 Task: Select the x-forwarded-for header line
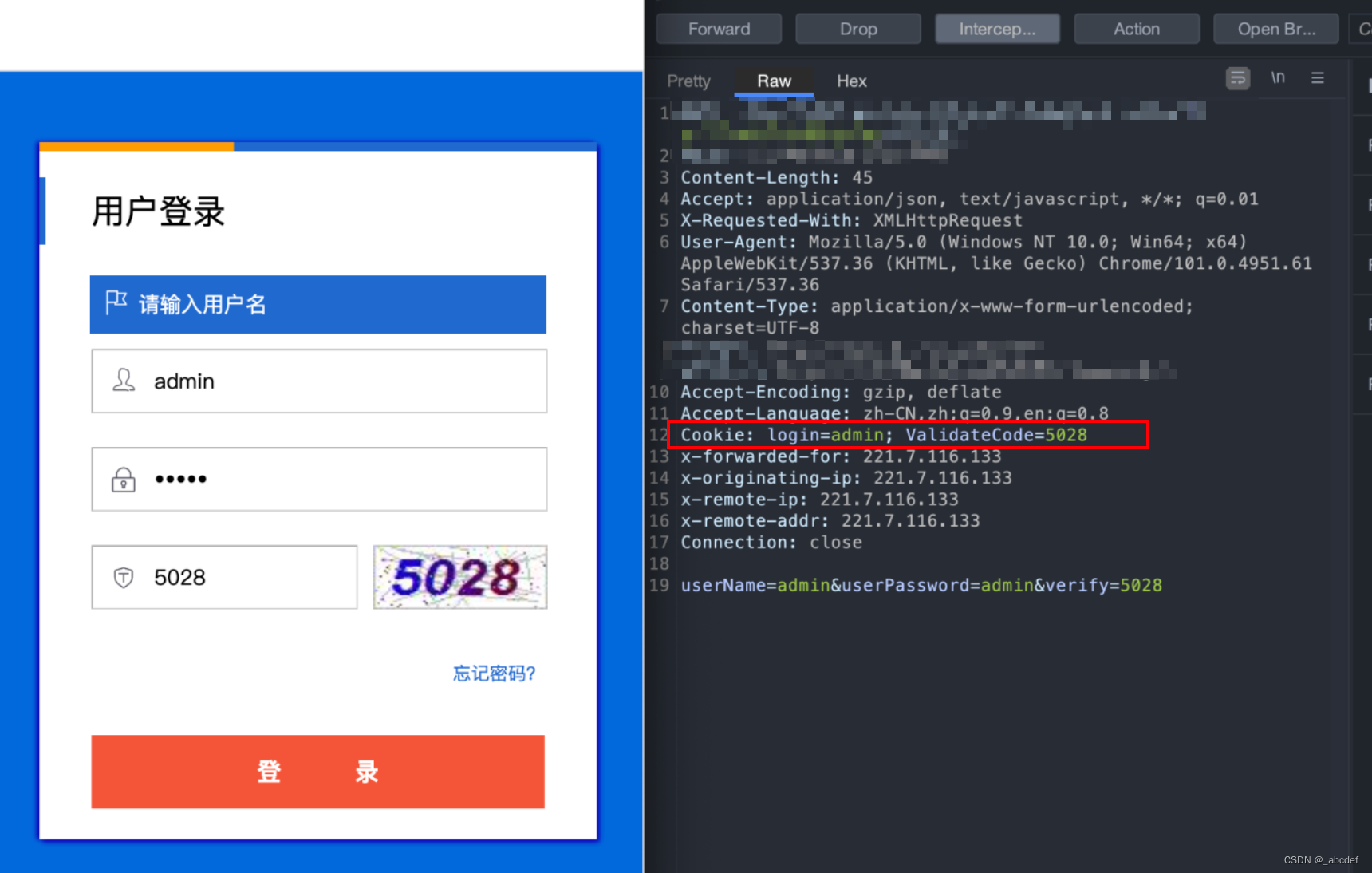tap(841, 456)
